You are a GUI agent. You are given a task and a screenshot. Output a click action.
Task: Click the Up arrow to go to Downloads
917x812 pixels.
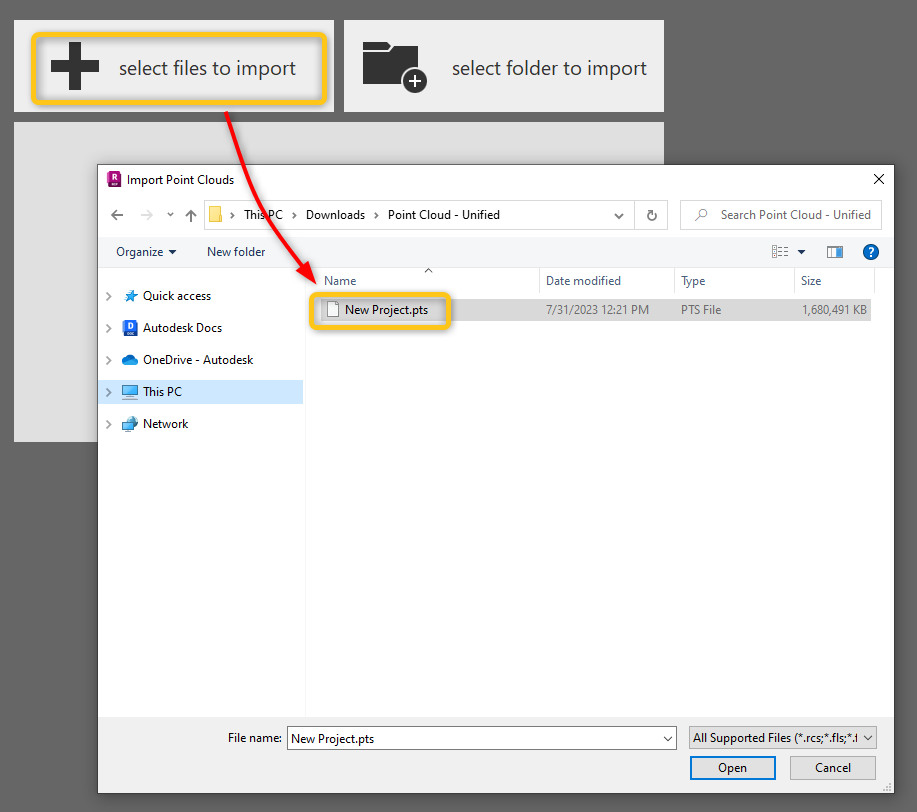click(x=190, y=214)
